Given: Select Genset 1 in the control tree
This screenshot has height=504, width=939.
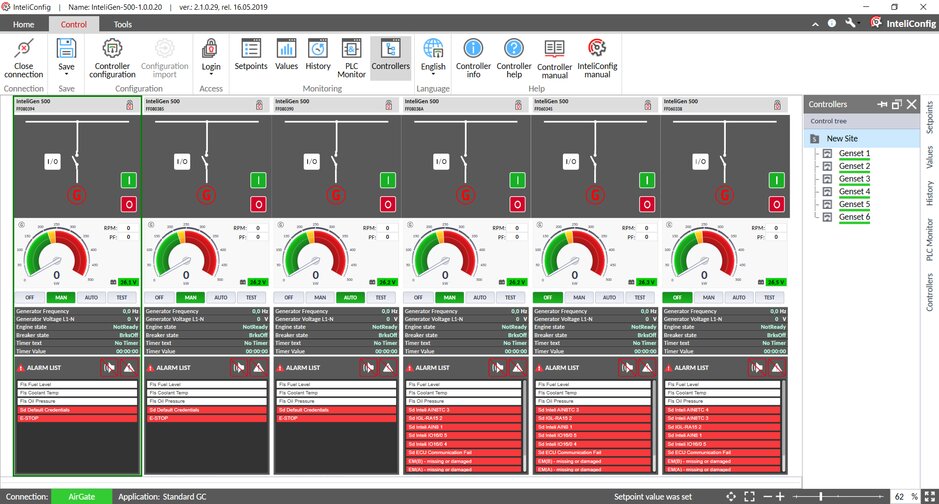Looking at the screenshot, I should [x=854, y=153].
